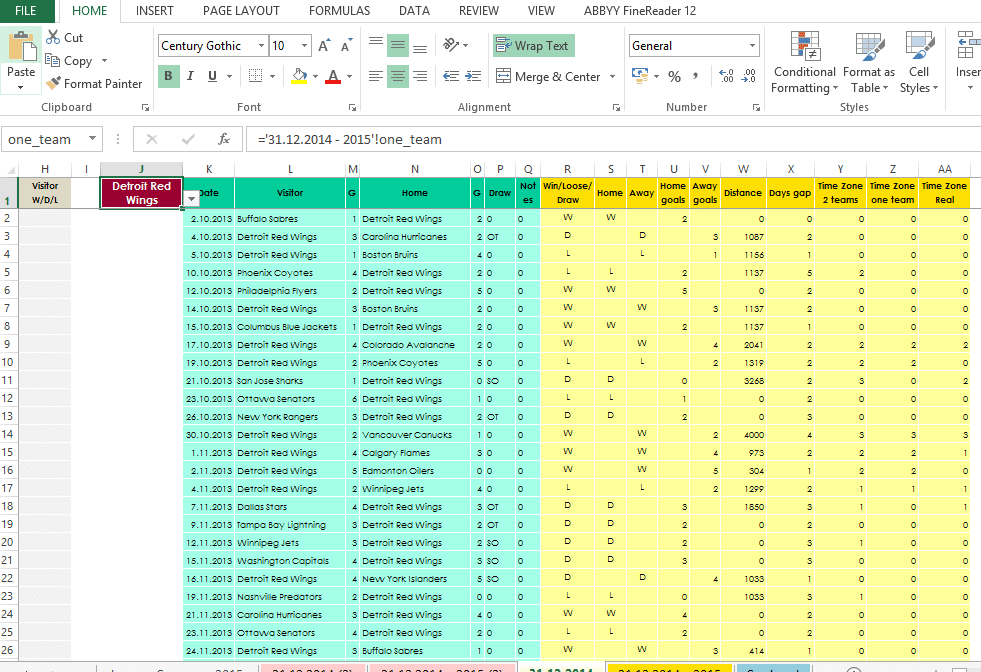Switch to the VIEW tab
Screen dimensions: 981x672
tap(541, 11)
